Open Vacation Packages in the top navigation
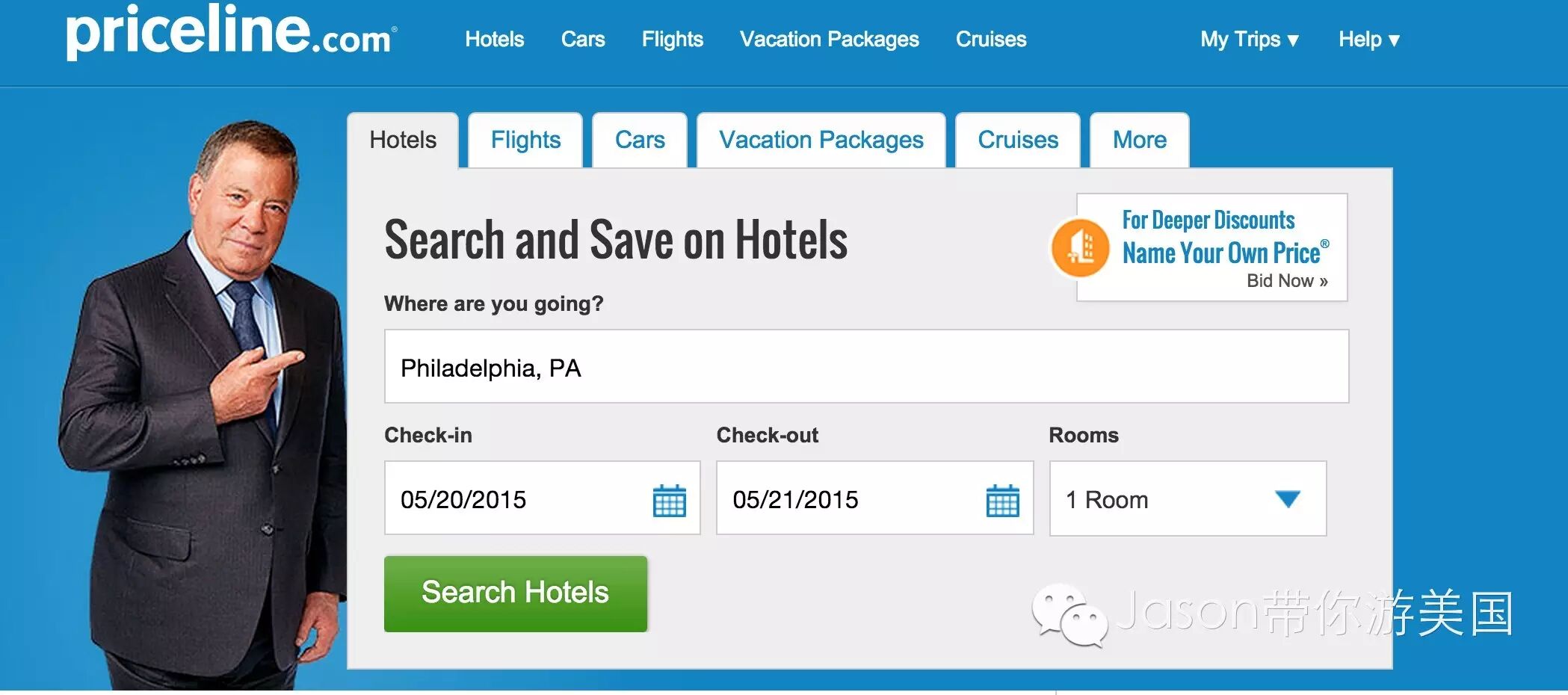Viewport: 1568px width, 695px height. point(829,39)
